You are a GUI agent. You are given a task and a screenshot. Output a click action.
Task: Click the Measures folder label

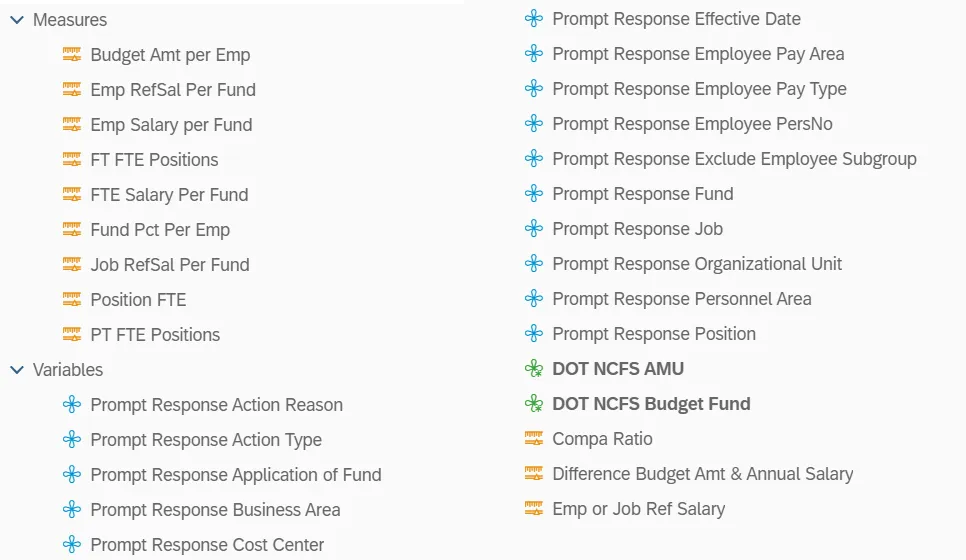pyautogui.click(x=70, y=20)
